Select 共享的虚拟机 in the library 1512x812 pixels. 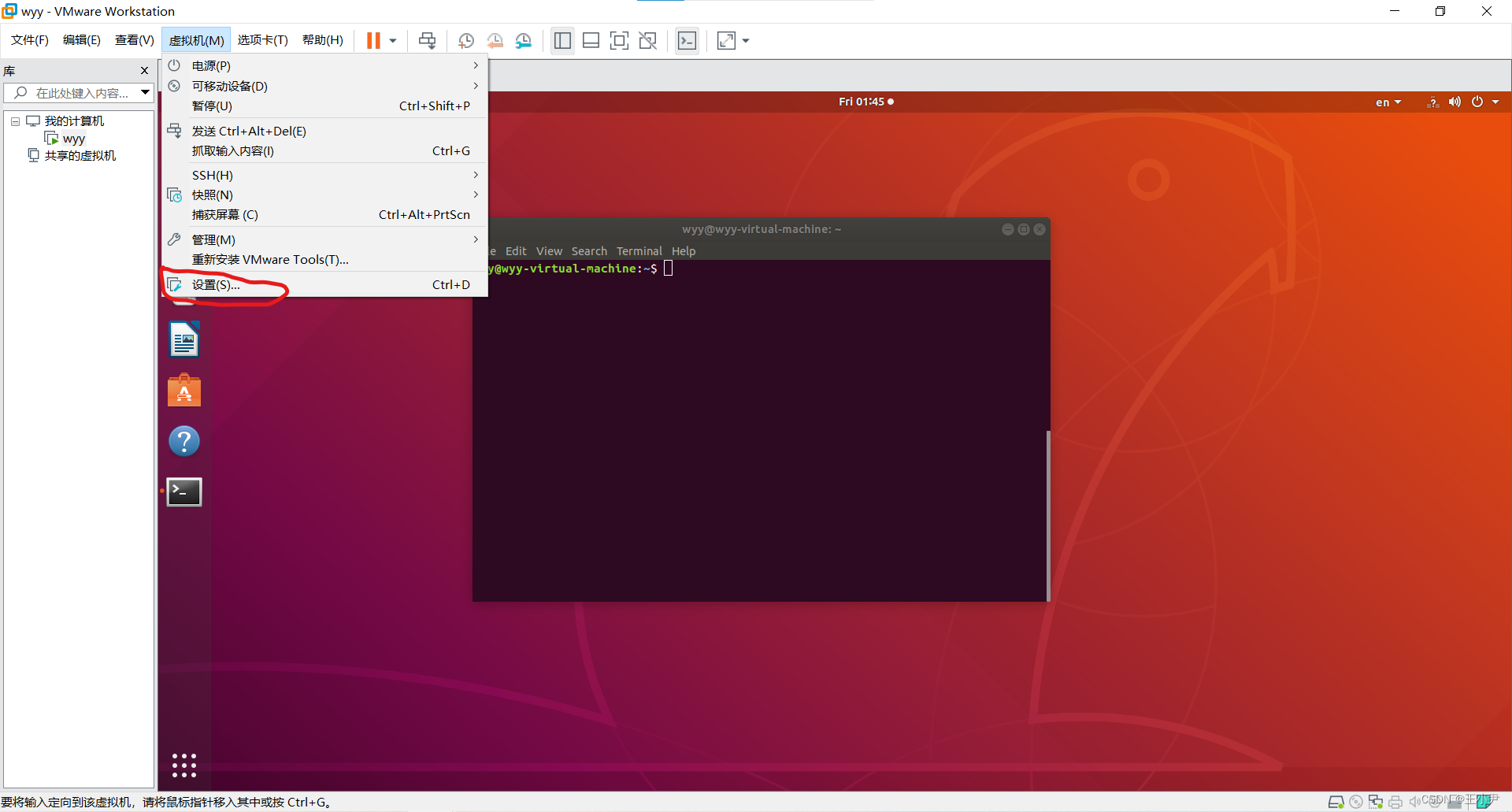(80, 156)
